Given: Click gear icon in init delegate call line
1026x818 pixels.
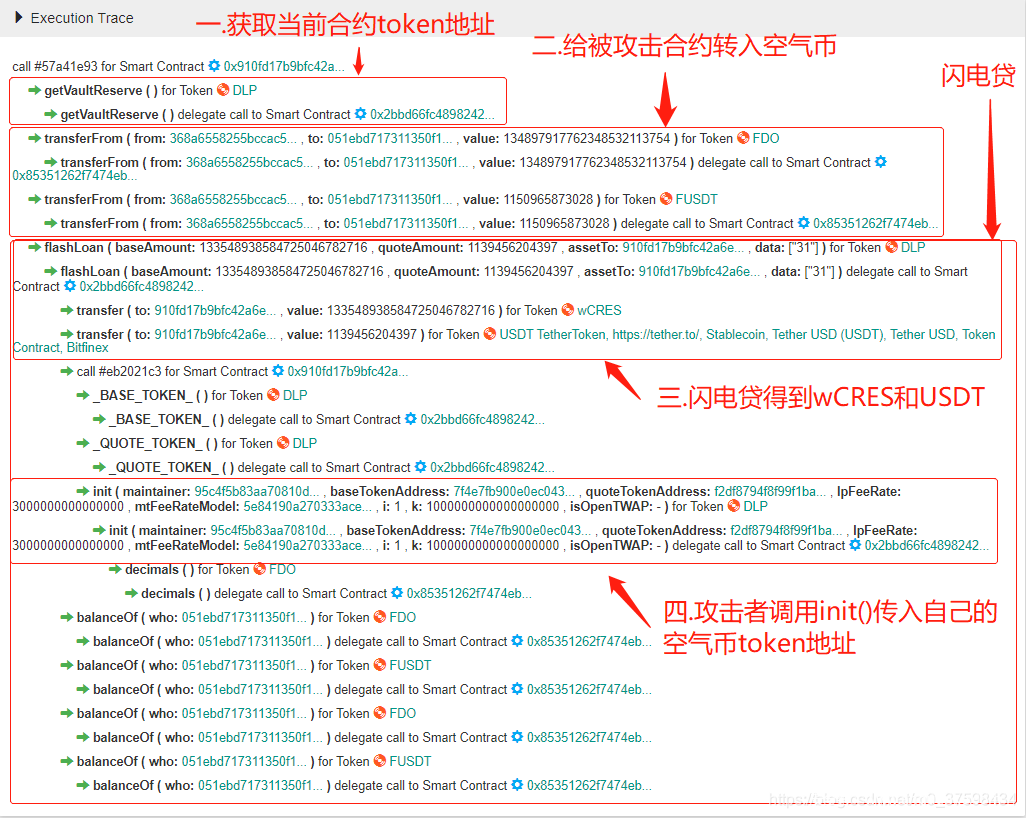Looking at the screenshot, I should click(855, 544).
